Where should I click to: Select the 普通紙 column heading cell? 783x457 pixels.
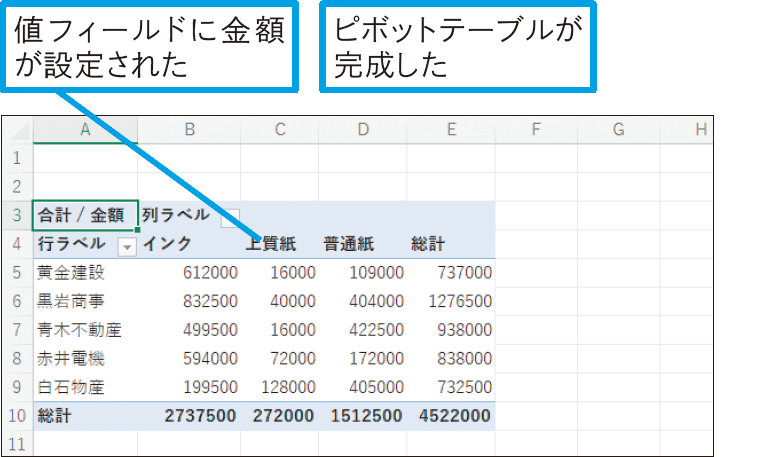(348, 243)
